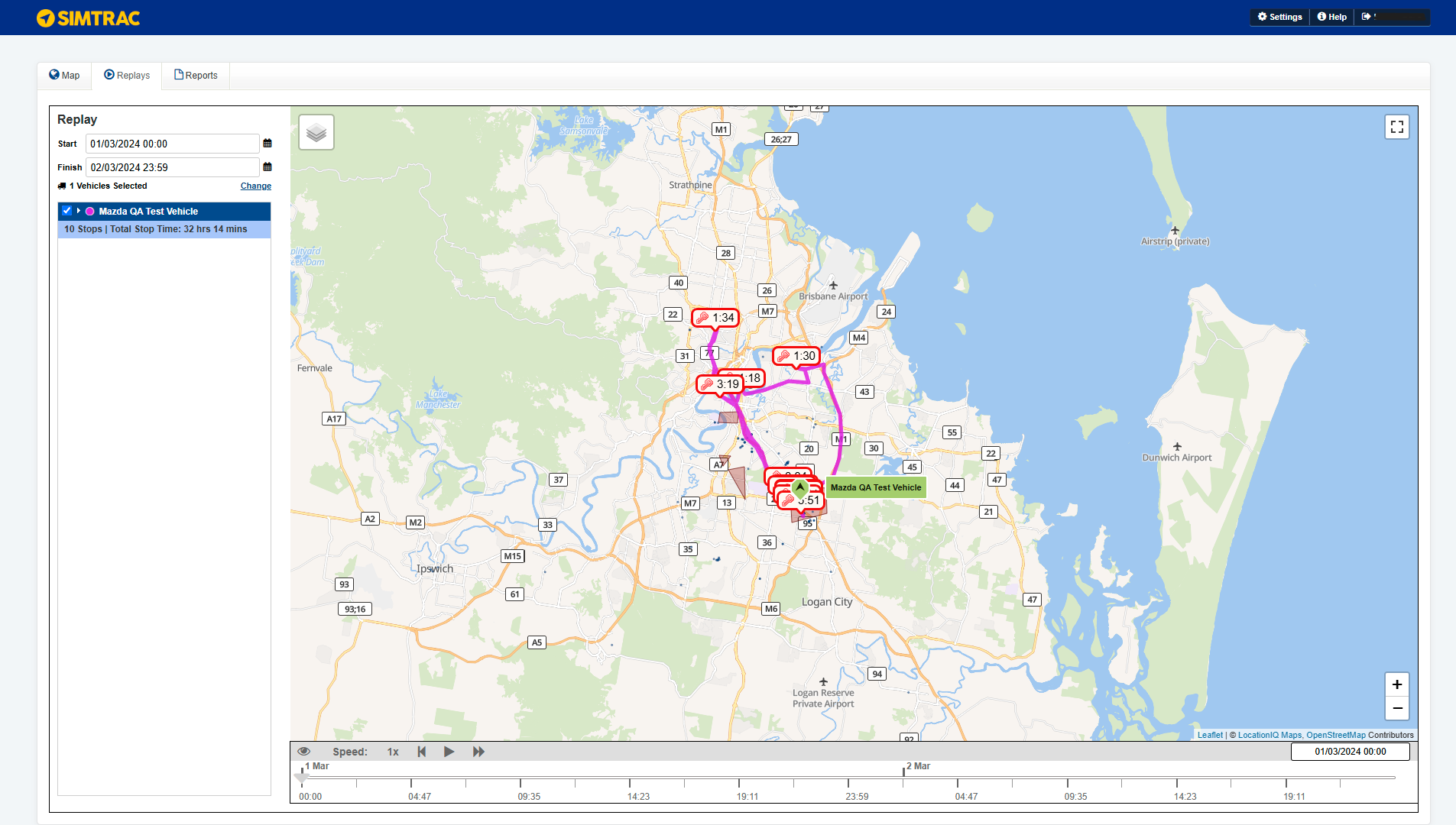Click the 1:34 stop marker
This screenshot has height=825, width=1456.
coord(715,318)
